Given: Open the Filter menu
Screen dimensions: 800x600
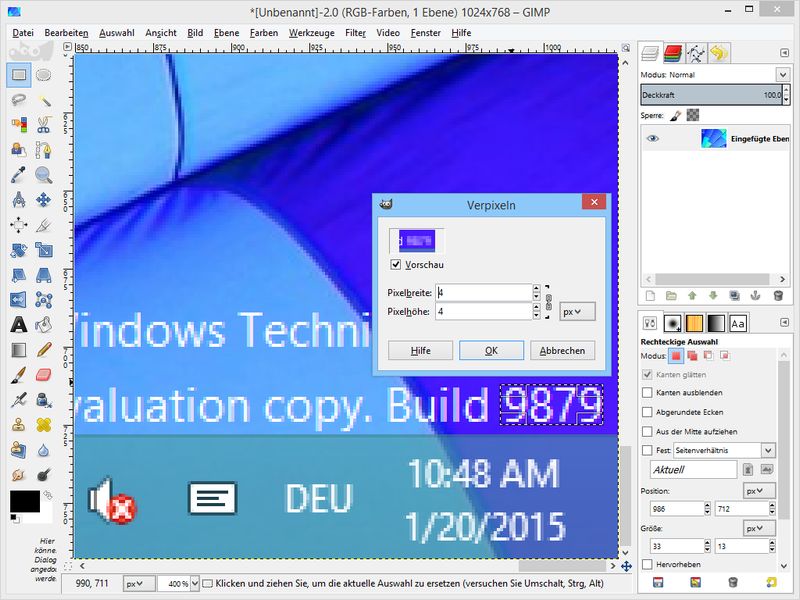Looking at the screenshot, I should 355,33.
